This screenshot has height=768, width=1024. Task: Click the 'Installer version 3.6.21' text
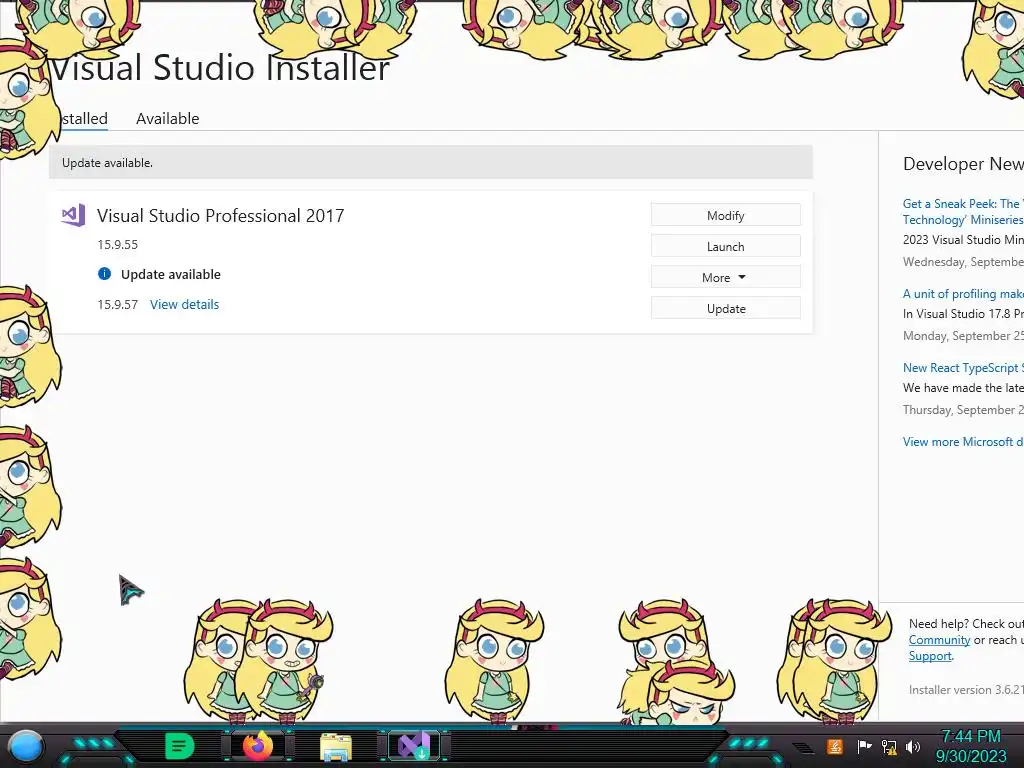point(966,689)
